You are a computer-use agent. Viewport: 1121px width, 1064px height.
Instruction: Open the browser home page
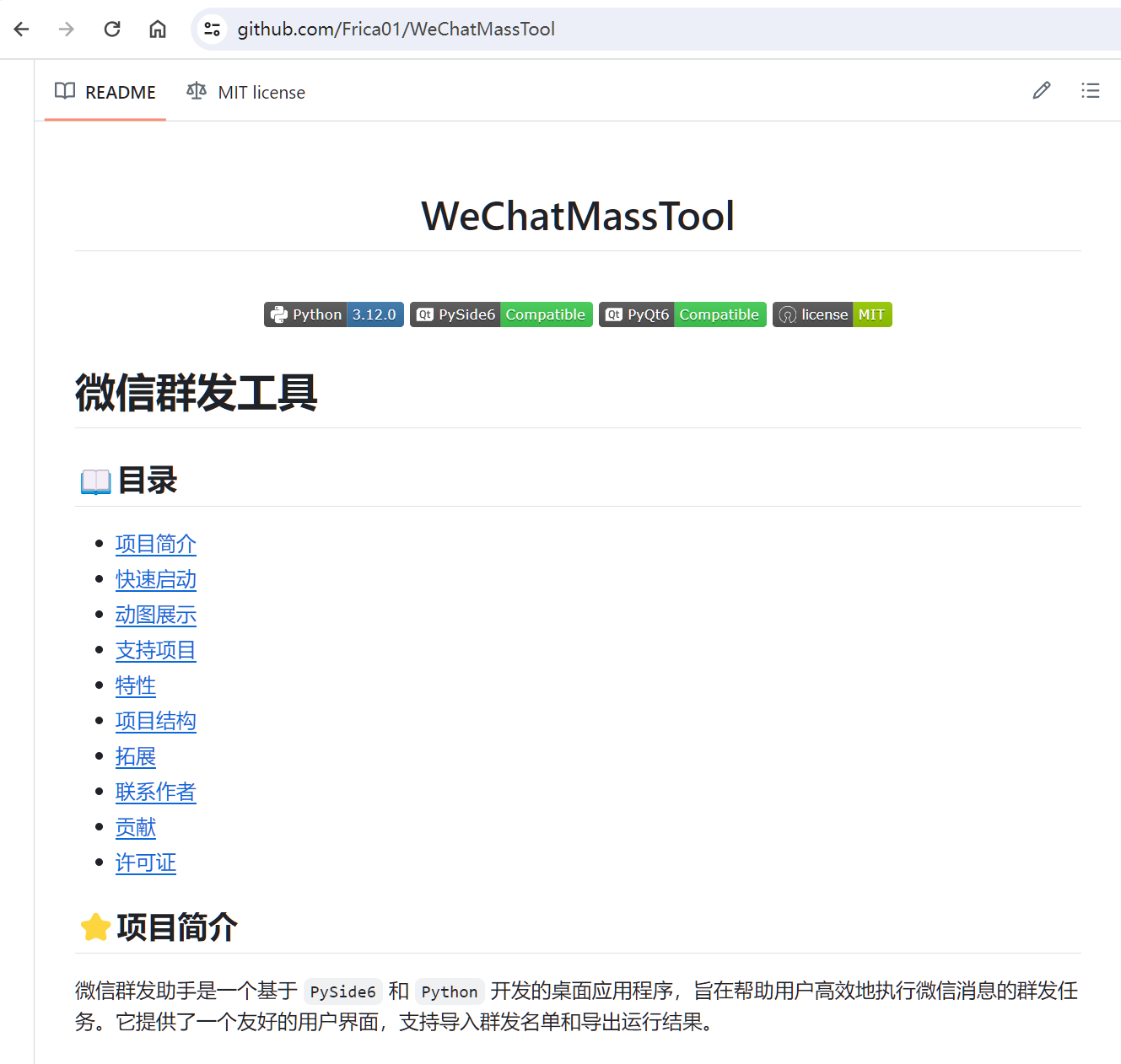point(158,30)
